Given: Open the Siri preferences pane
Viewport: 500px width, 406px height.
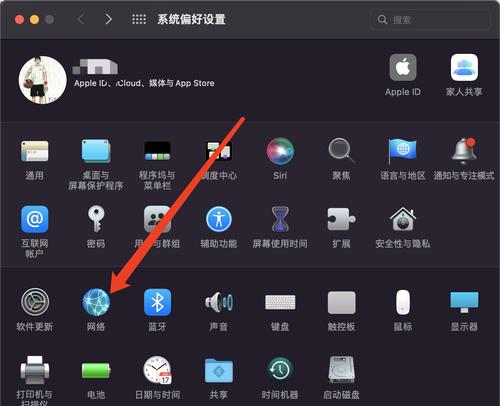Looking at the screenshot, I should 280,151.
